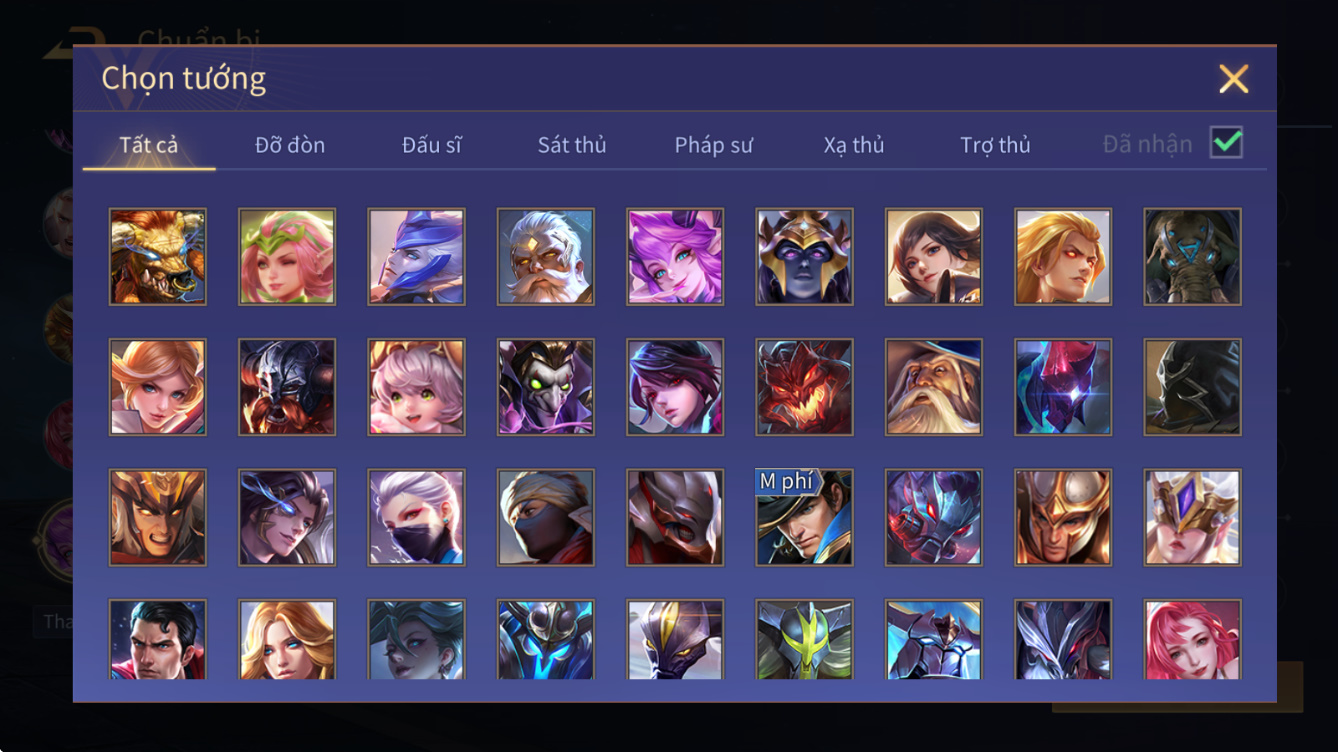
Task: Choose the hero marked with M phí label
Action: point(805,517)
